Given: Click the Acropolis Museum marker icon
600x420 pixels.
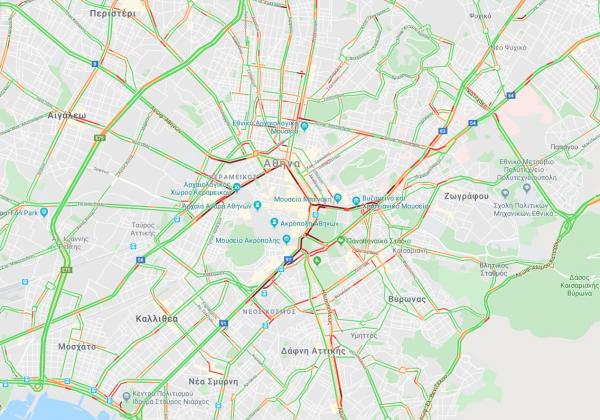Looking at the screenshot, I should pyautogui.click(x=286, y=239).
